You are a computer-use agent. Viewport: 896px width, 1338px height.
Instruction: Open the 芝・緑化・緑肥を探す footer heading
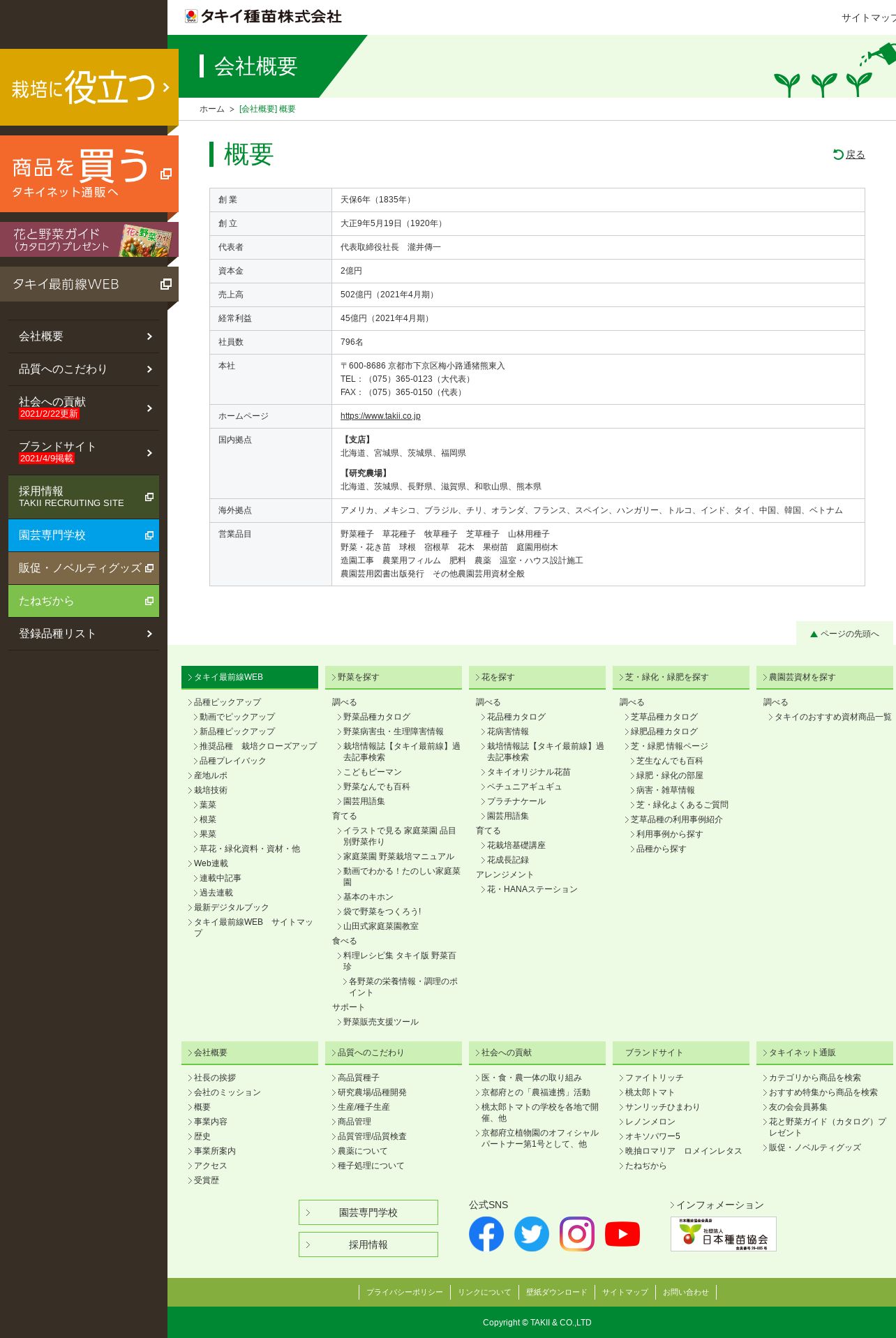[x=681, y=677]
